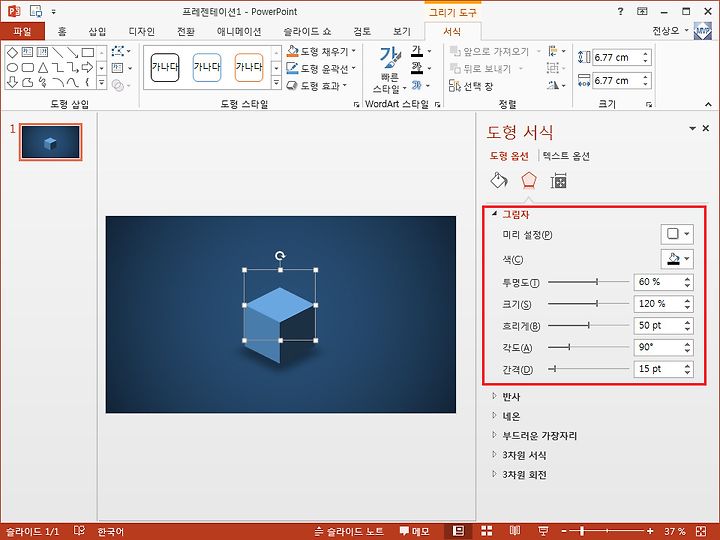Open the Size & Properties icon

click(558, 181)
